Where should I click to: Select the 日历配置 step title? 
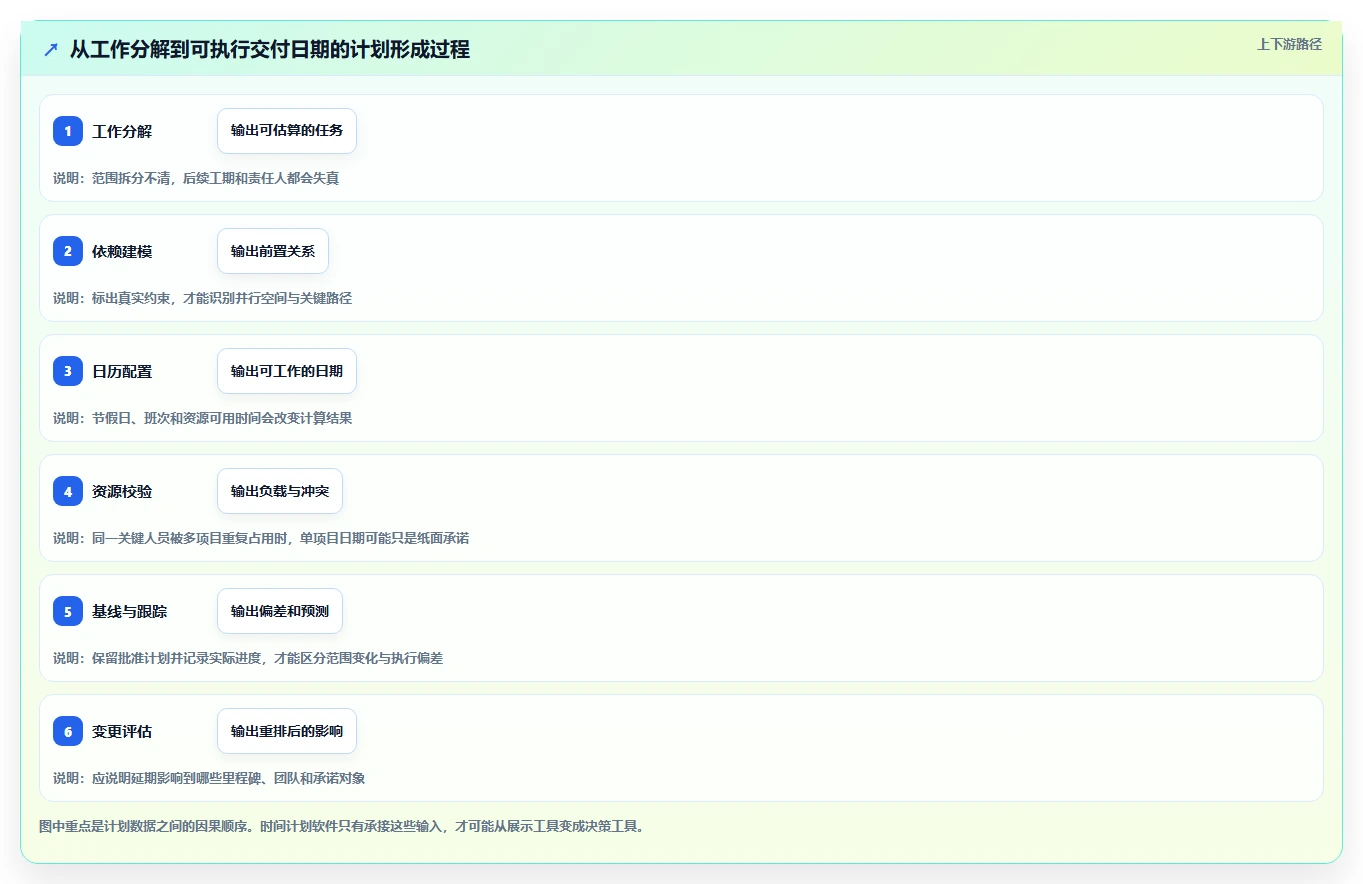(122, 371)
